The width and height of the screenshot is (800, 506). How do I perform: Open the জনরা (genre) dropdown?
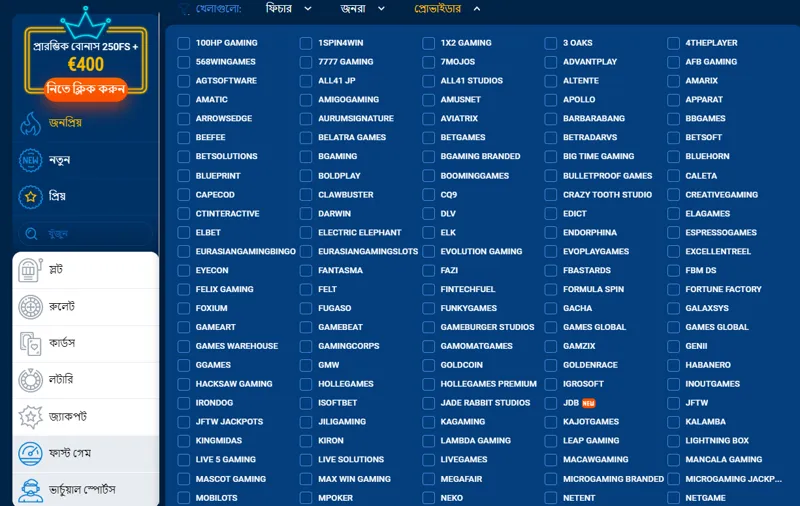click(x=367, y=9)
